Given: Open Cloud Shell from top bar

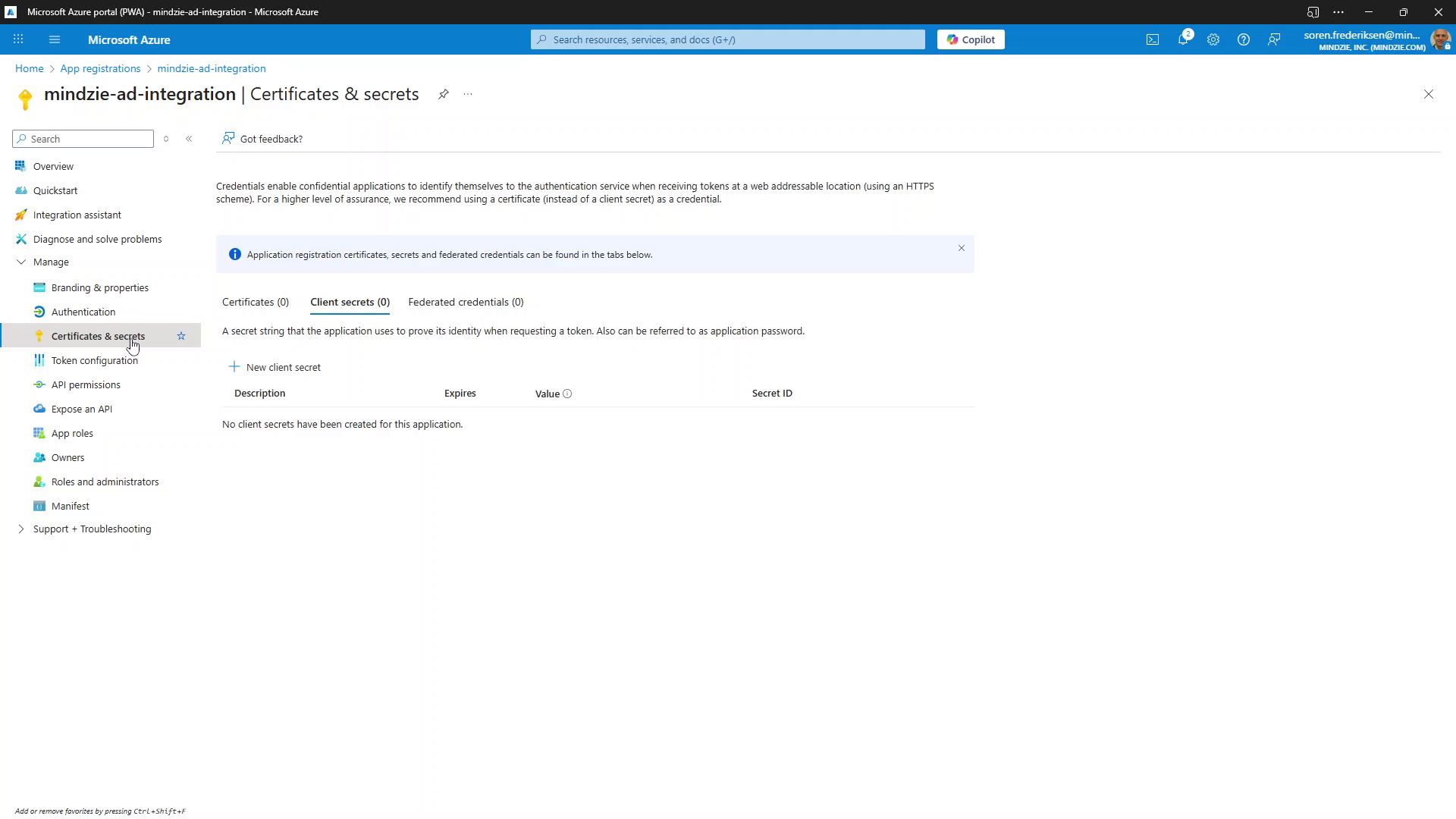Looking at the screenshot, I should coord(1153,39).
